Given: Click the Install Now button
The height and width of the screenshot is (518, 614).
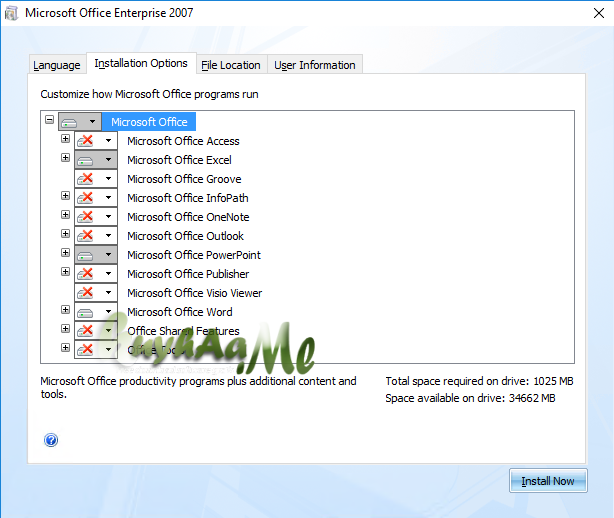Looking at the screenshot, I should point(548,480).
